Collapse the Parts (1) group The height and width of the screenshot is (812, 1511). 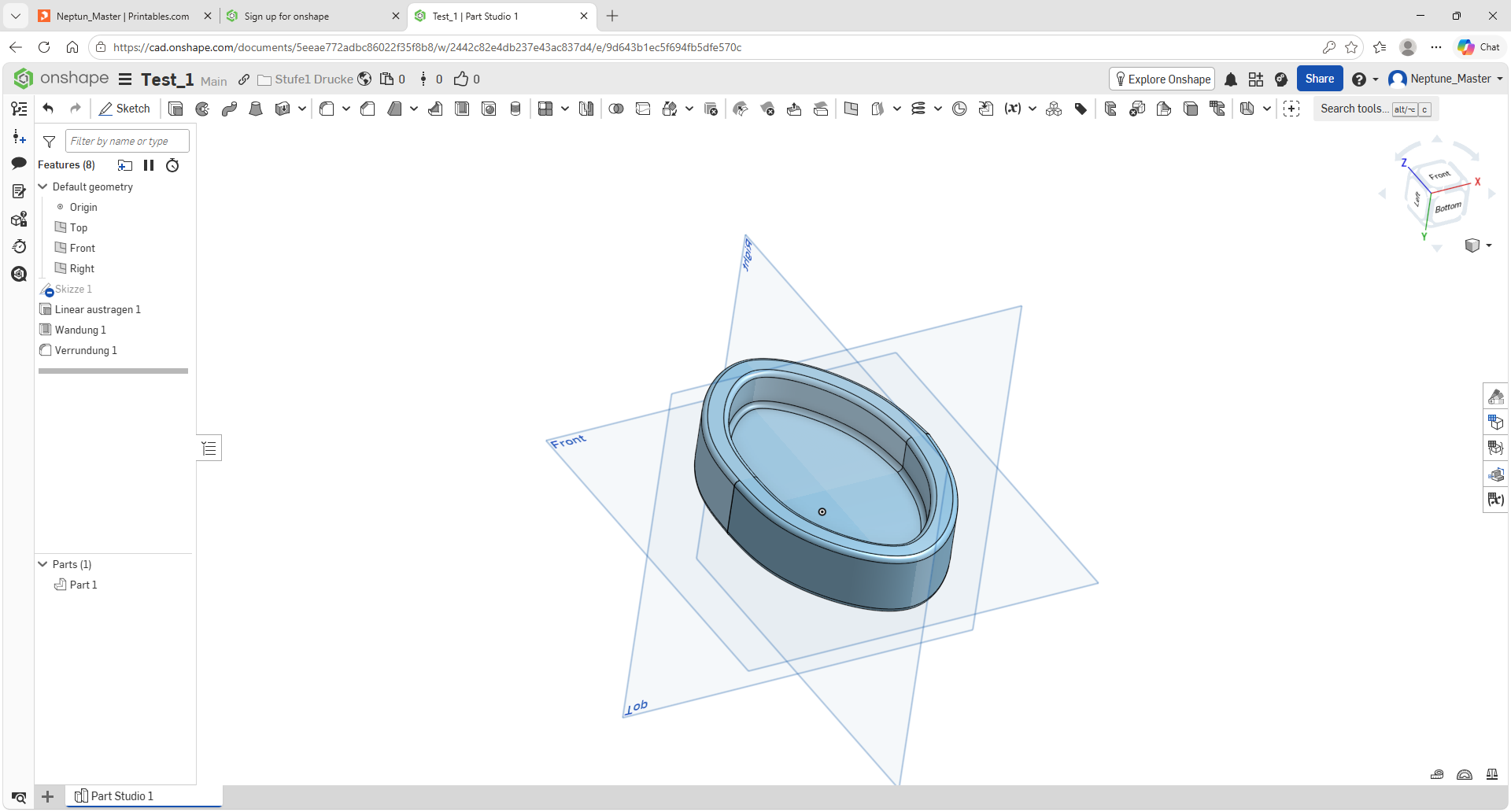tap(43, 564)
